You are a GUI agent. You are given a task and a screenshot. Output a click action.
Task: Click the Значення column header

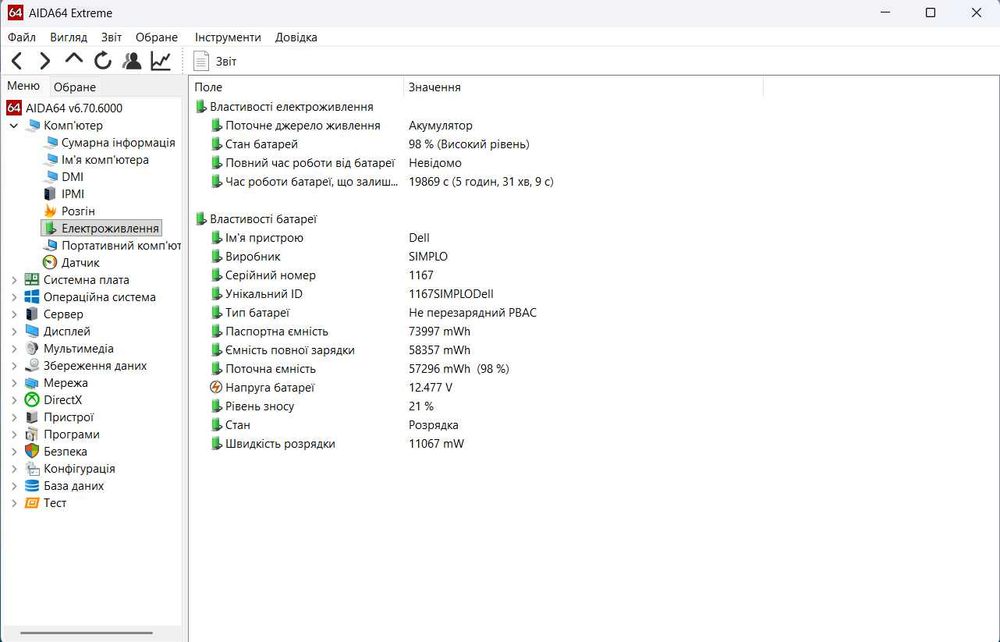[x=583, y=87]
